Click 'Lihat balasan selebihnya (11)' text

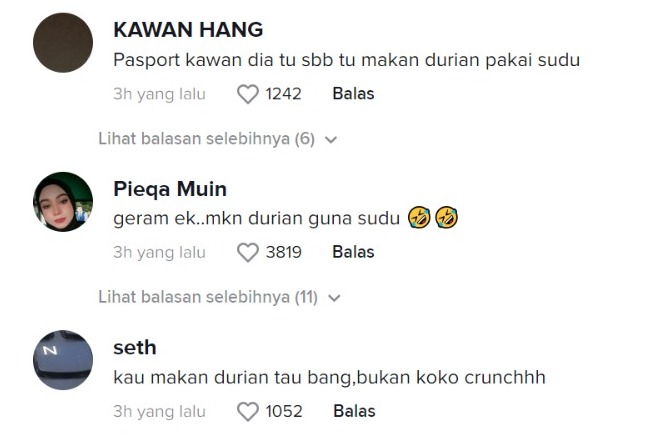208,297
